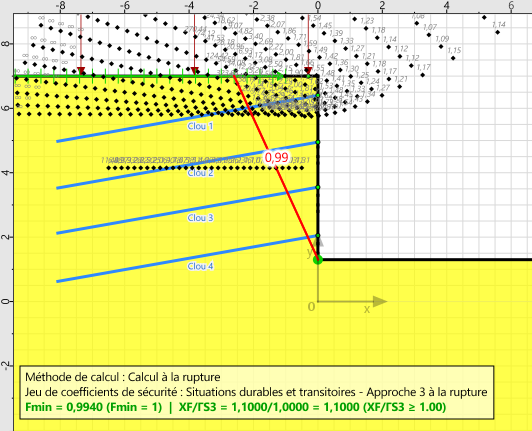This screenshot has width=532, height=431.
Task: Click the green Fmin = 0,9940 result line
Action: [236, 407]
